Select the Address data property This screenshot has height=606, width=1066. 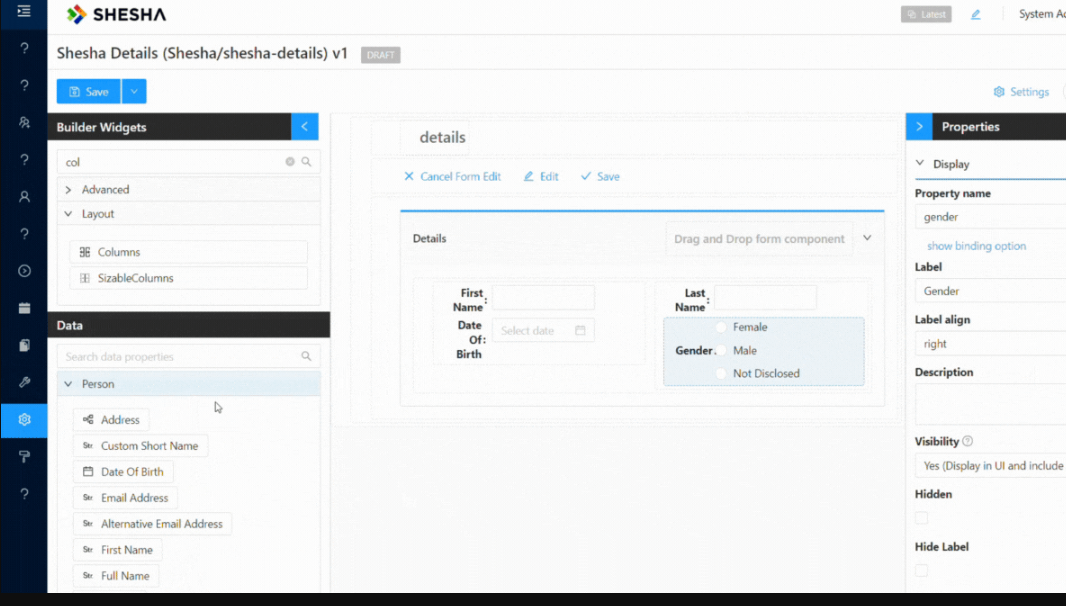(111, 420)
